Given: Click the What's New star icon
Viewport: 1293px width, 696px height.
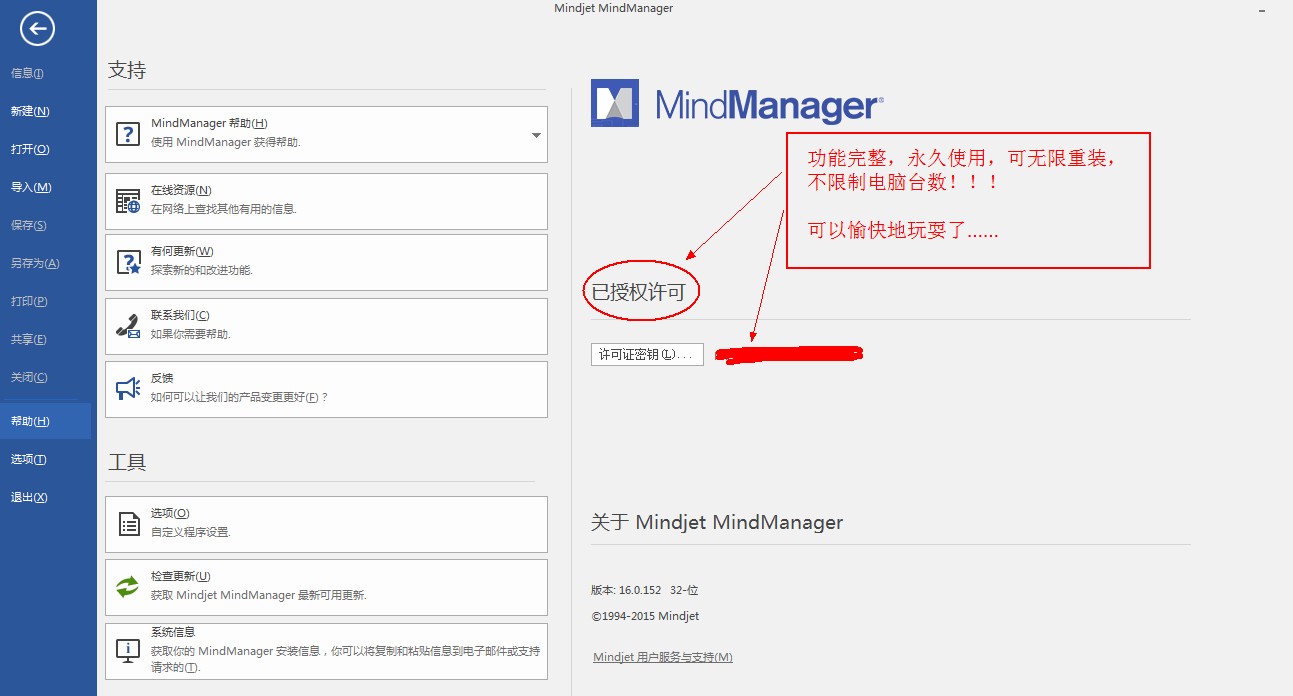Looking at the screenshot, I should click(x=128, y=262).
